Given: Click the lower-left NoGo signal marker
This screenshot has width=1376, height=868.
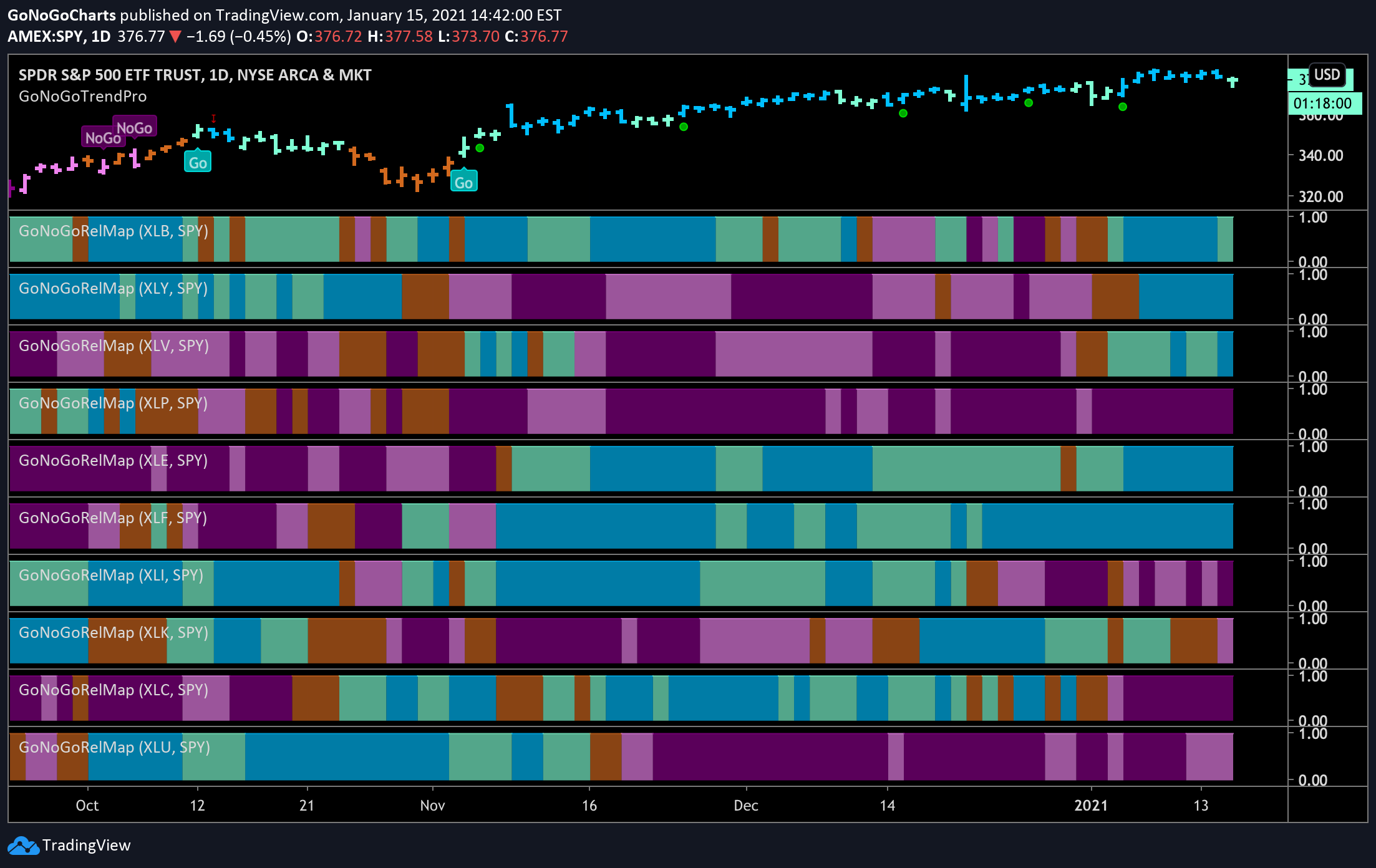Looking at the screenshot, I should click(x=103, y=137).
